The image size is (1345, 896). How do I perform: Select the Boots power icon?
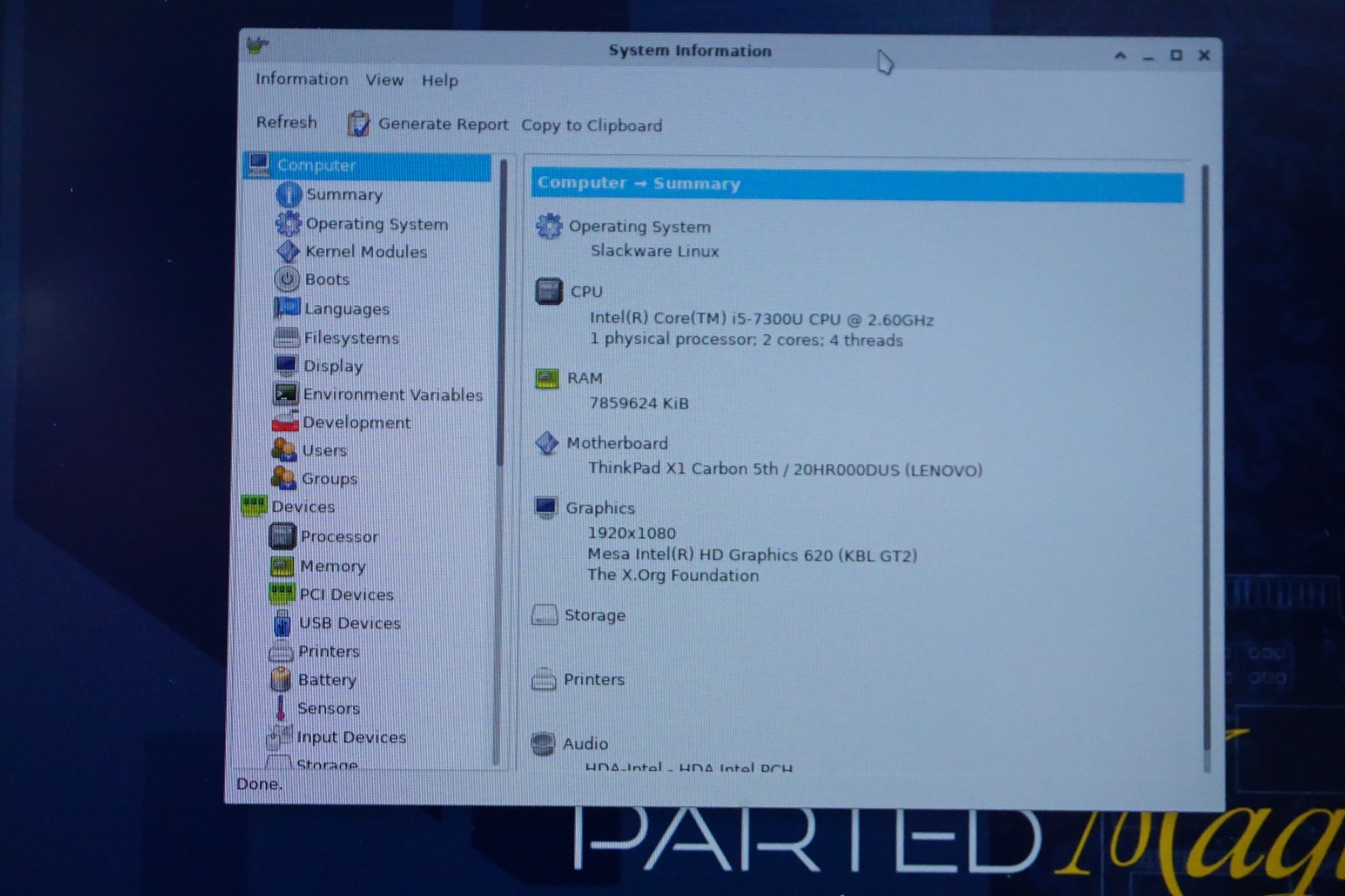coord(287,279)
